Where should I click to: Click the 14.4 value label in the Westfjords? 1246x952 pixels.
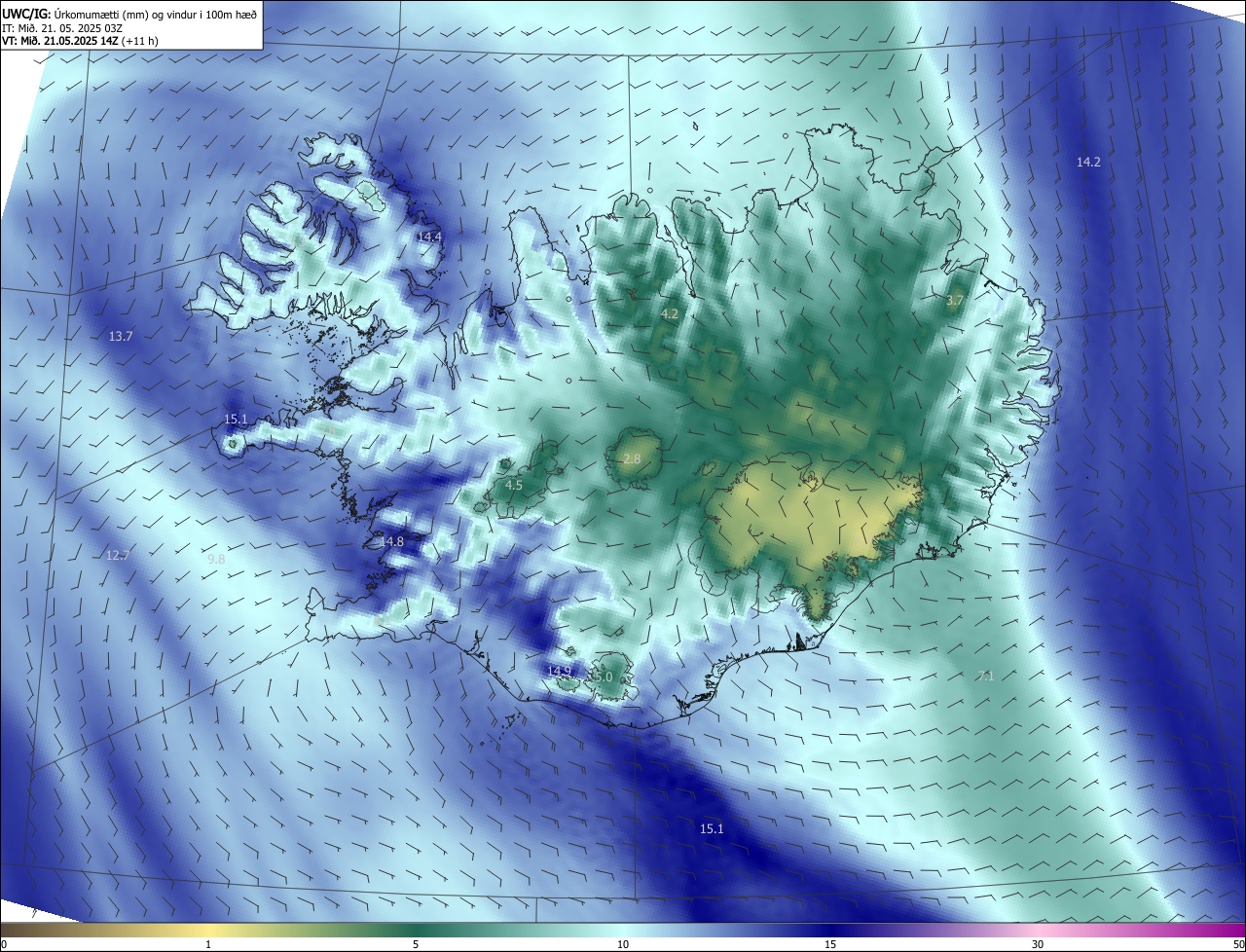pyautogui.click(x=429, y=237)
